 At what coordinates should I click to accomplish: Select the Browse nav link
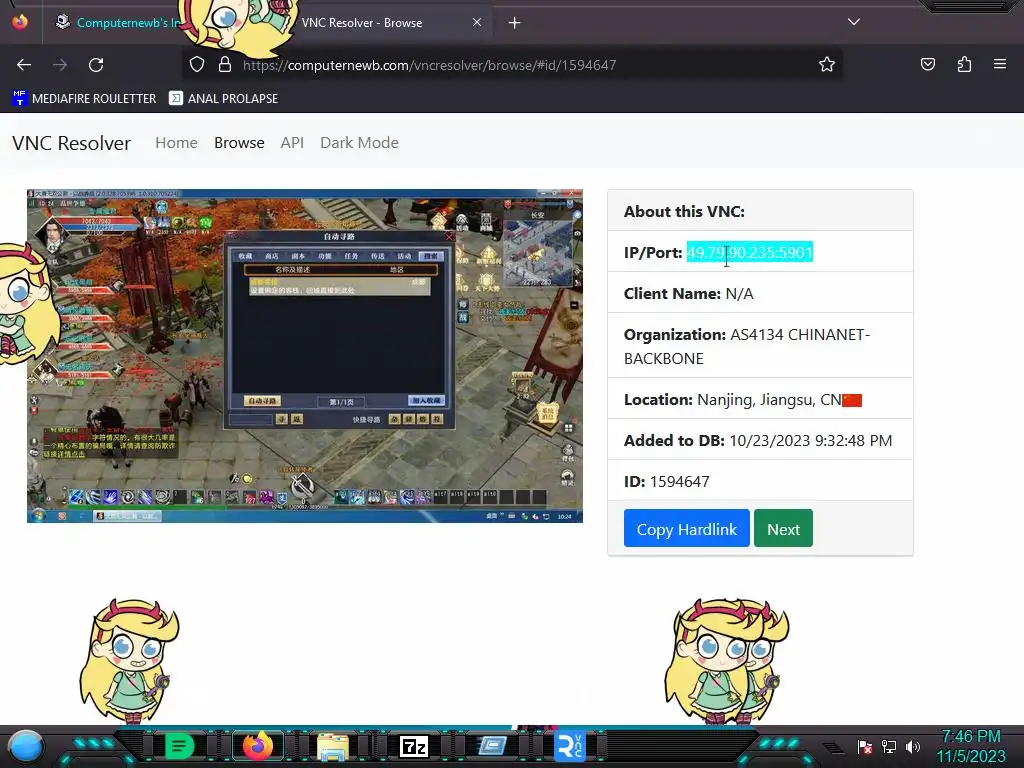click(x=239, y=142)
